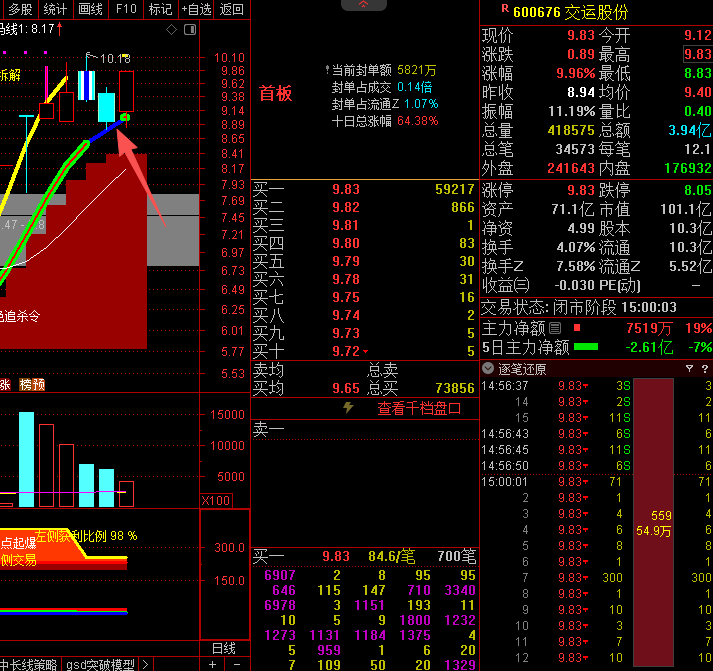Image resolution: width=713 pixels, height=671 pixels.
Task: Click the small square icon after 主力净额
Action: pyautogui.click(x=555, y=327)
